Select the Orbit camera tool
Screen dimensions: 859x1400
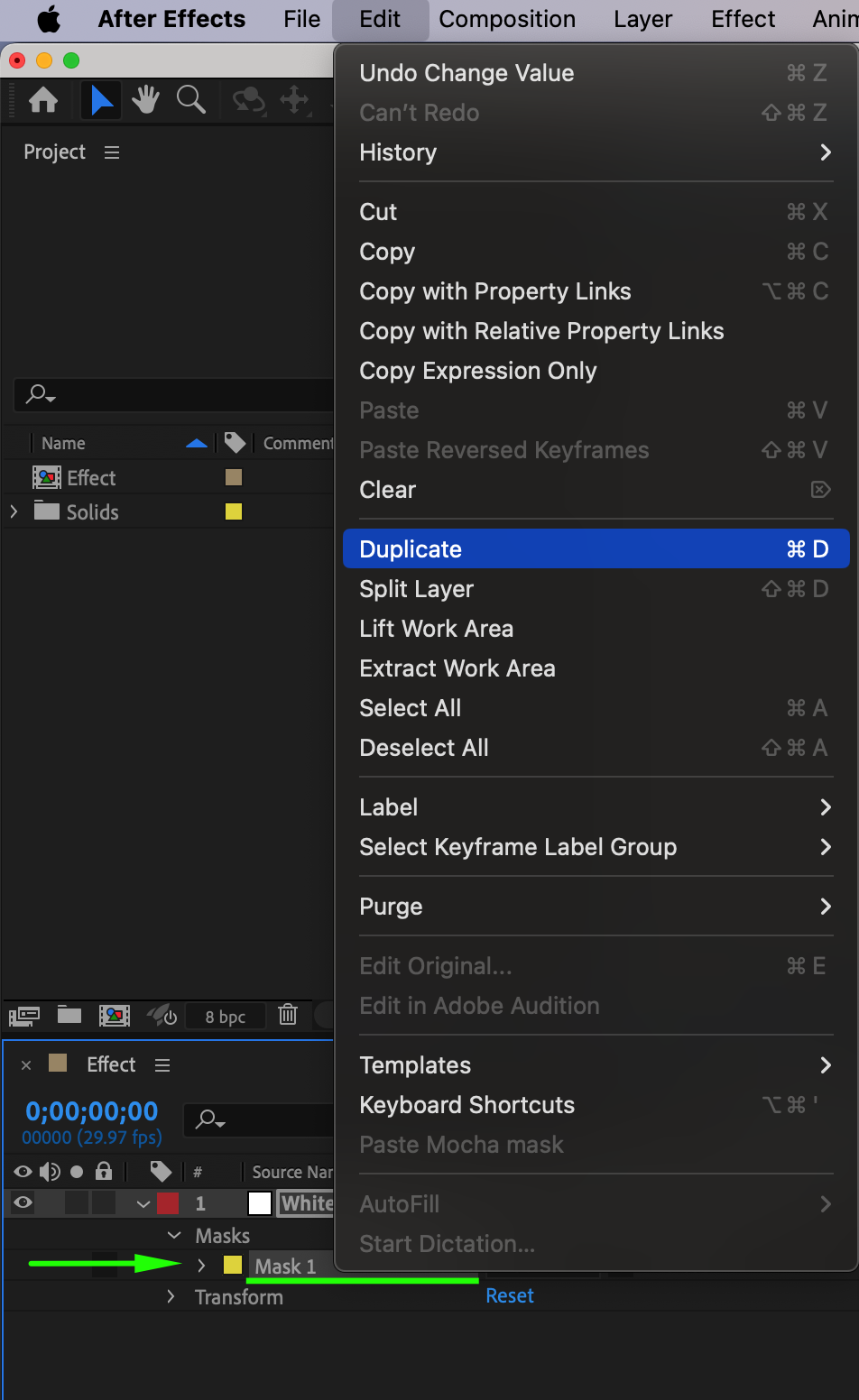point(248,100)
